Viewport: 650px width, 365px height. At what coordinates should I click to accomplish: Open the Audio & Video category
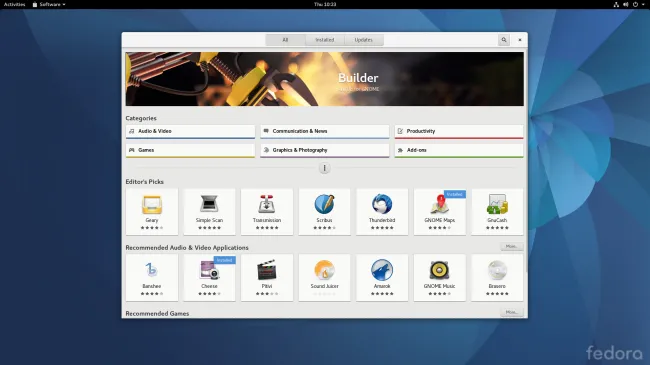tap(190, 131)
